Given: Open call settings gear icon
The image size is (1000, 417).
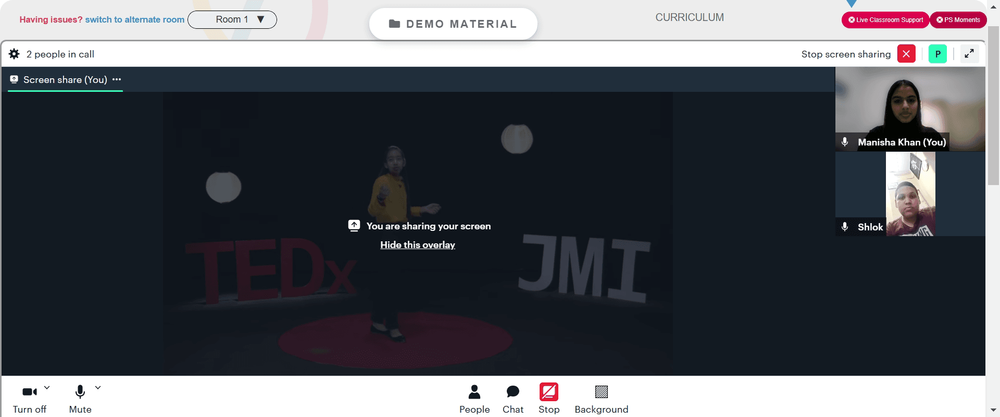Looking at the screenshot, I should pos(14,54).
